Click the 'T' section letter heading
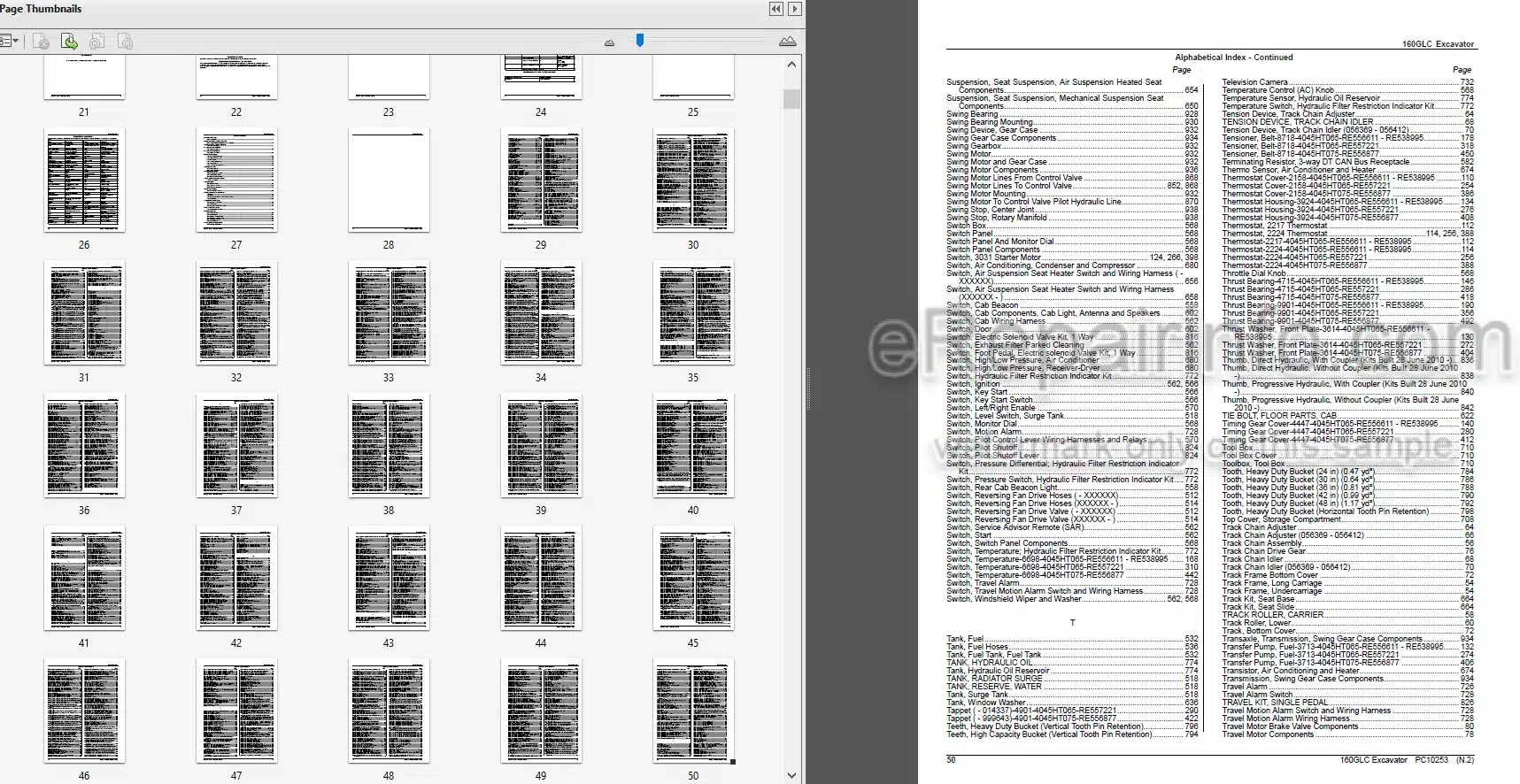Image resolution: width=1520 pixels, height=784 pixels. point(1072,623)
